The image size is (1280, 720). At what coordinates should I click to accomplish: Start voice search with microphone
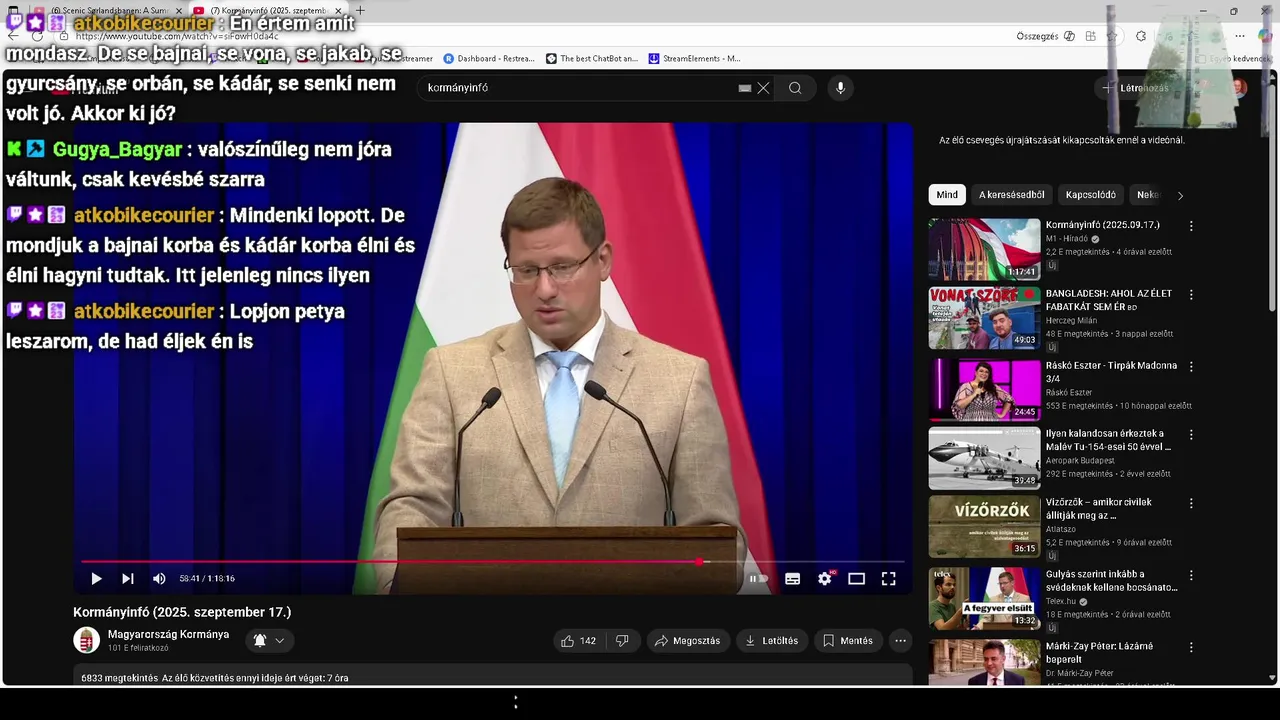tap(840, 88)
